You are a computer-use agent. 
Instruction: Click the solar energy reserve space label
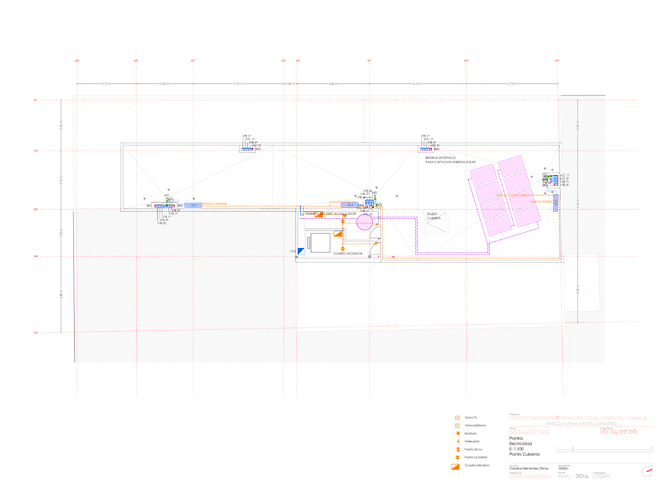[441, 159]
